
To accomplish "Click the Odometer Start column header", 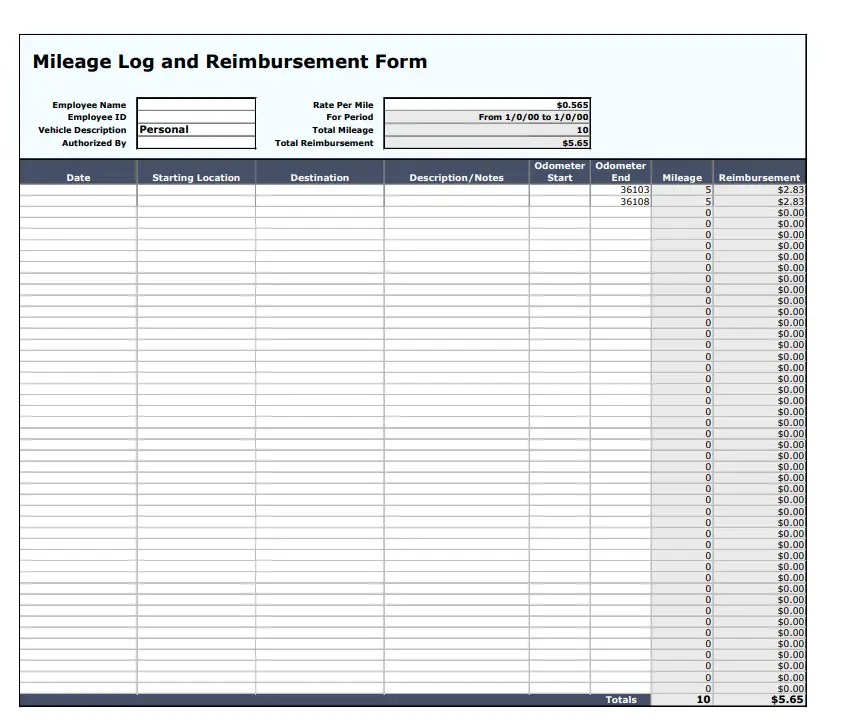I will (x=560, y=172).
